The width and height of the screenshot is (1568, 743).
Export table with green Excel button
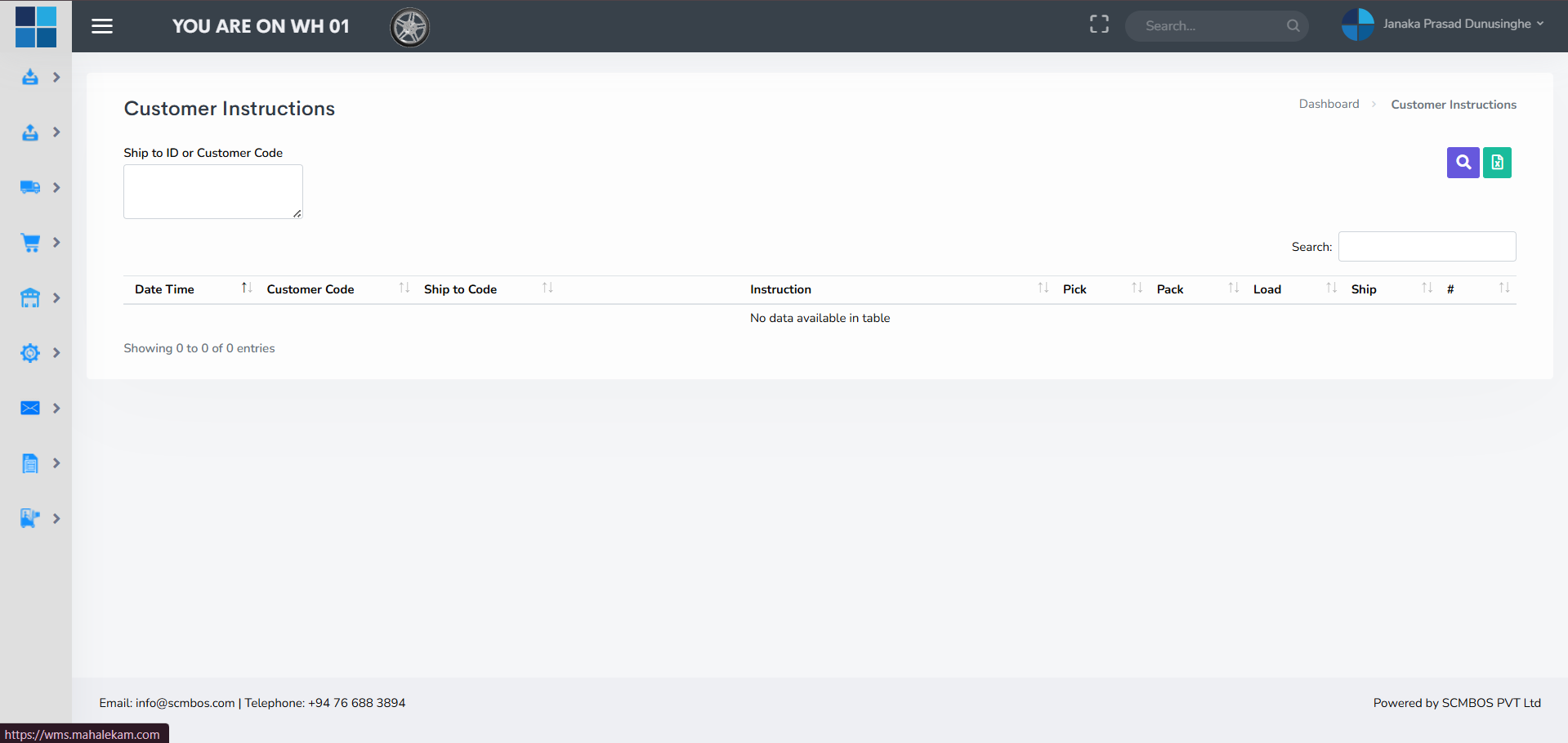pyautogui.click(x=1497, y=163)
